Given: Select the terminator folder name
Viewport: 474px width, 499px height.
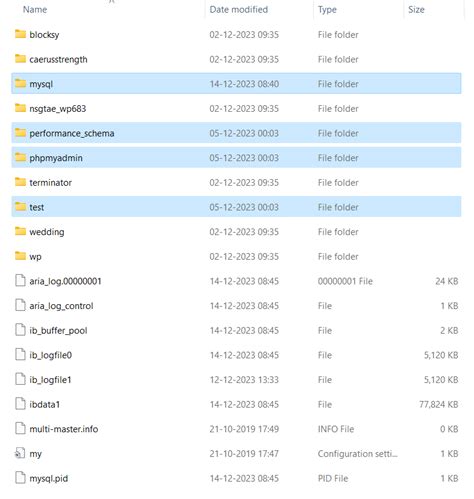Looking at the screenshot, I should (50, 183).
